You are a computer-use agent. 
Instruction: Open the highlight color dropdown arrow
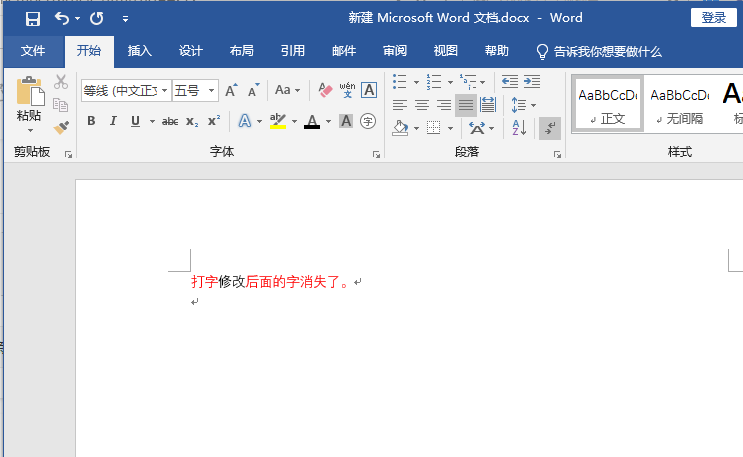294,122
